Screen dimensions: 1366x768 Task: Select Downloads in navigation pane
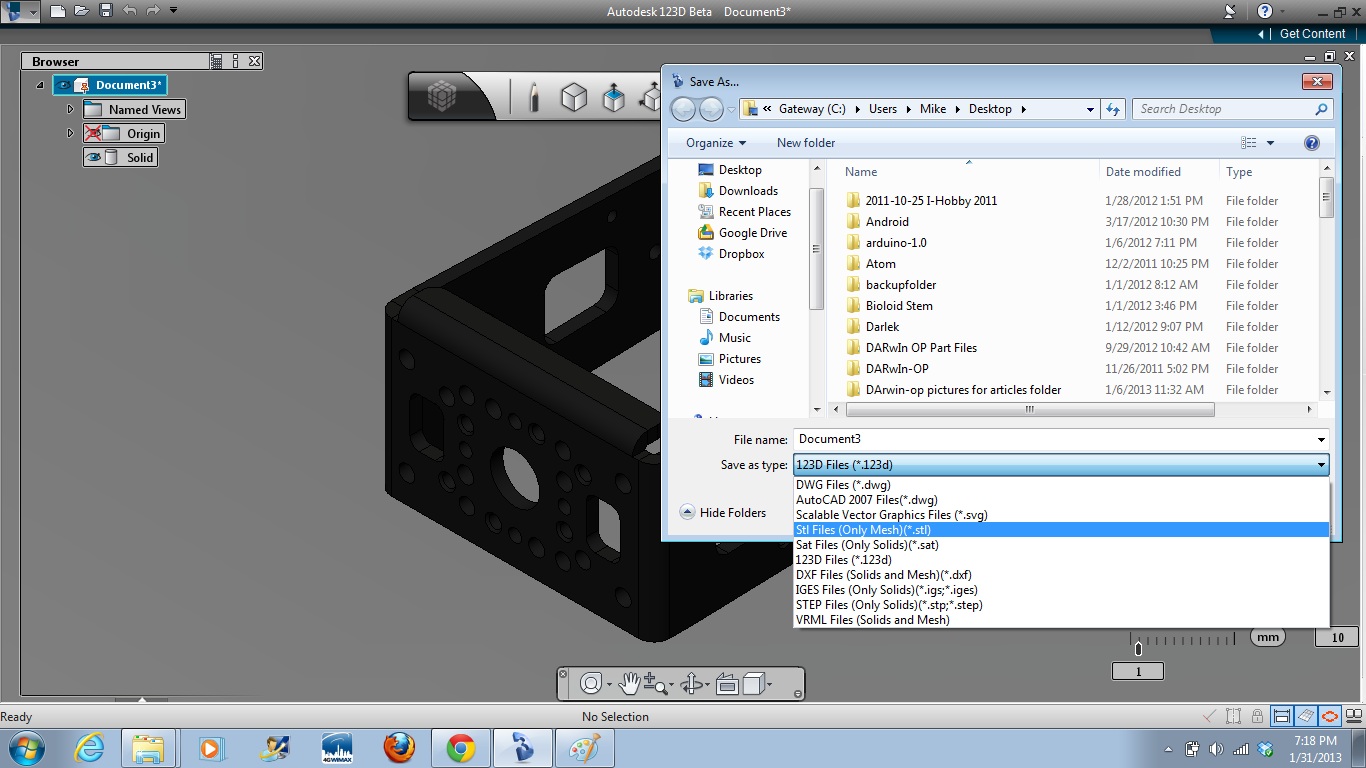point(748,191)
